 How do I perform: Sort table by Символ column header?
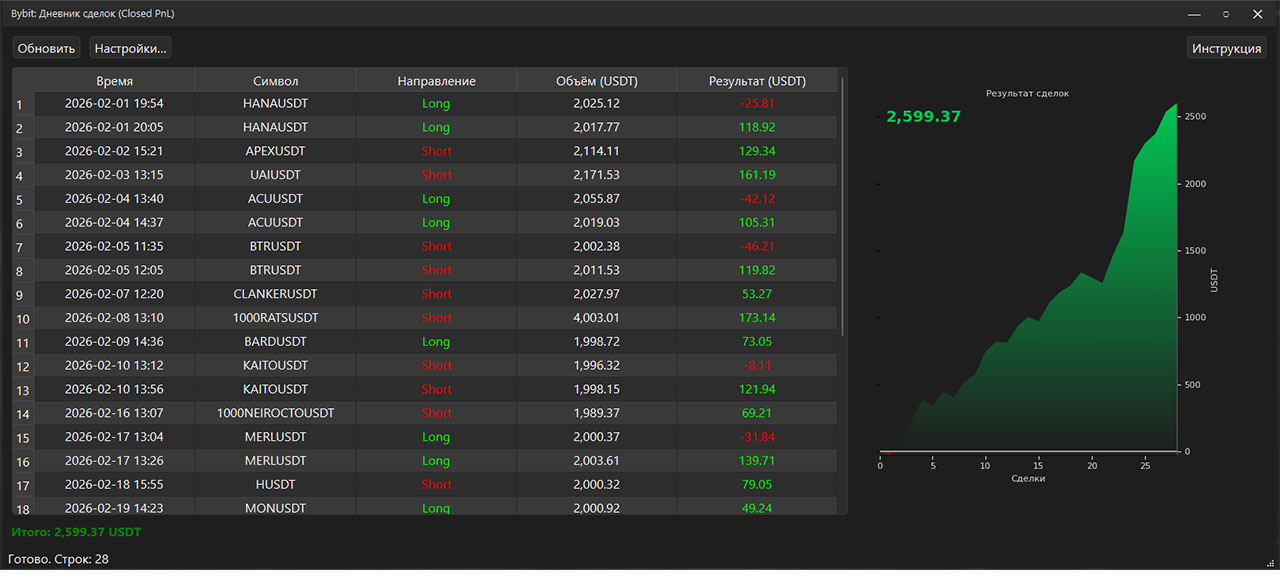(275, 81)
